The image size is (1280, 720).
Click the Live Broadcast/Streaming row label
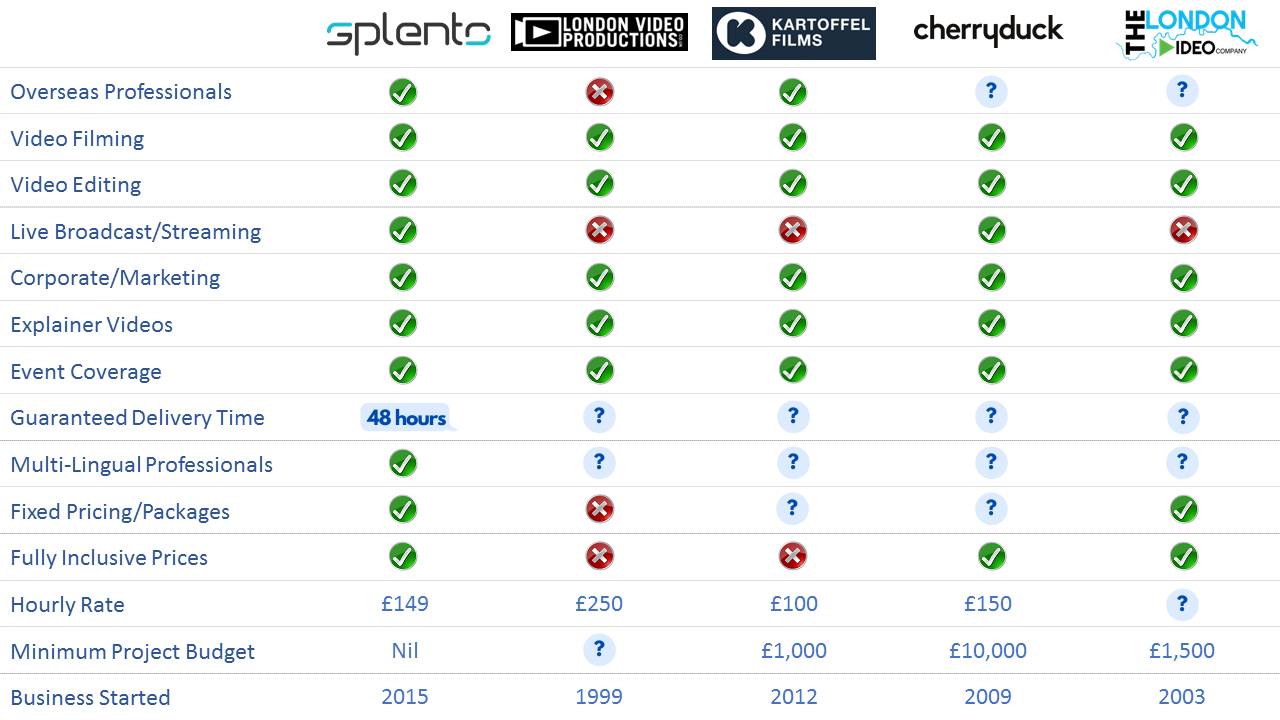click(136, 232)
